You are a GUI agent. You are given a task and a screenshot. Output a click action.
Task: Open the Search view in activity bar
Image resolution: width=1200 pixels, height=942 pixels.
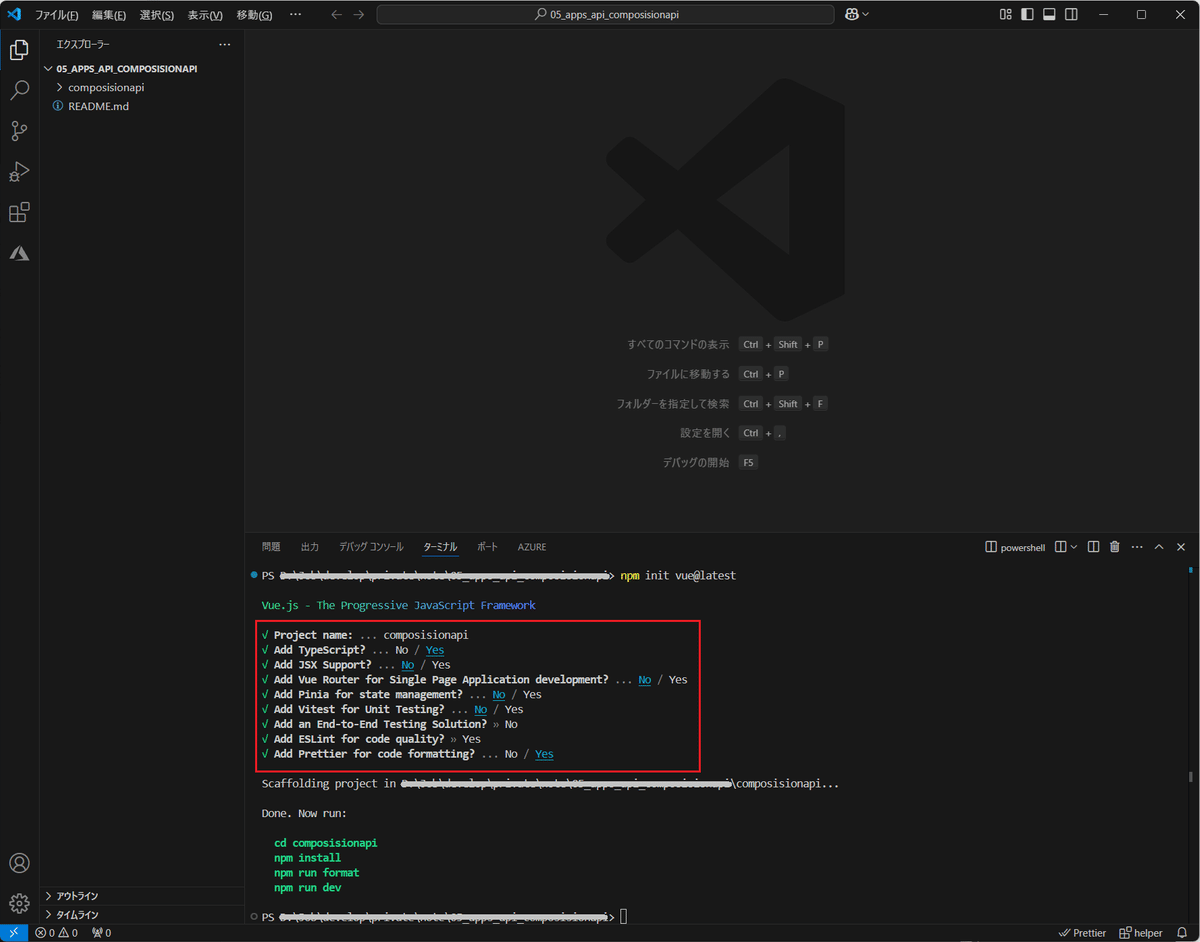tap(19, 90)
